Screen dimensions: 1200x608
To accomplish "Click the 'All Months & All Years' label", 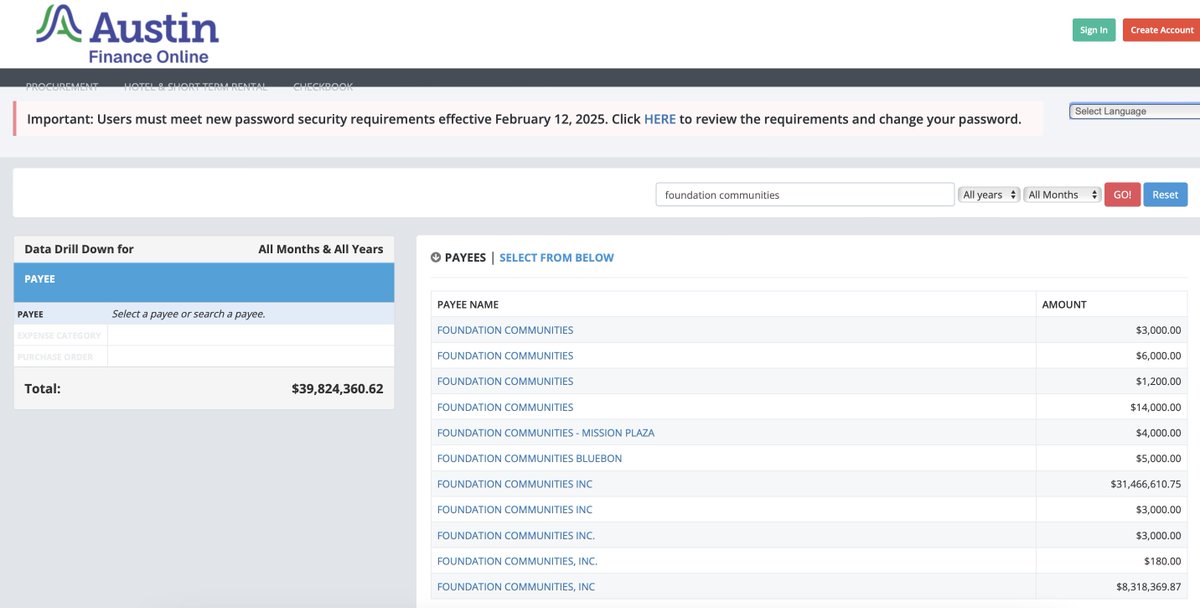I will (x=320, y=249).
